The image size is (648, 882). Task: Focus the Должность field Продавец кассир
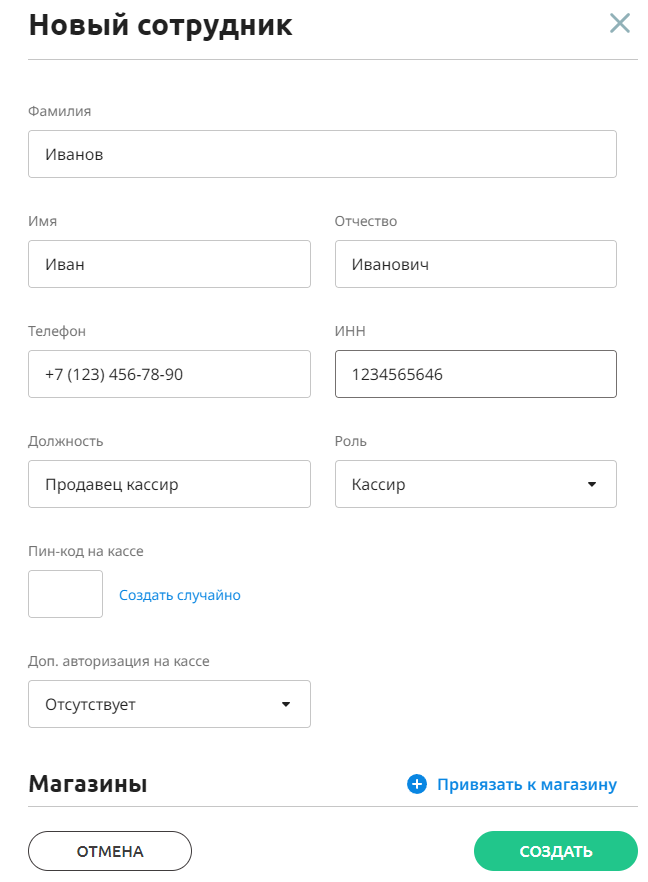coord(169,484)
